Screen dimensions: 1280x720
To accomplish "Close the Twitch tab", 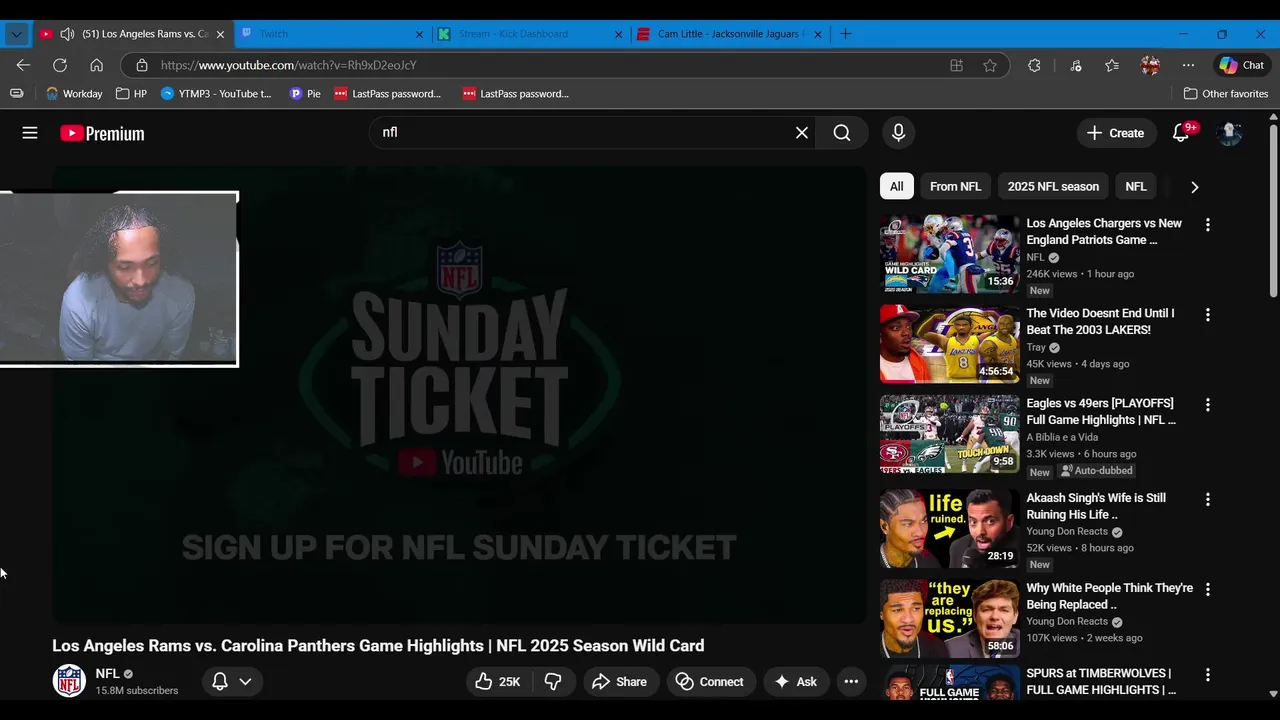I will click(420, 34).
